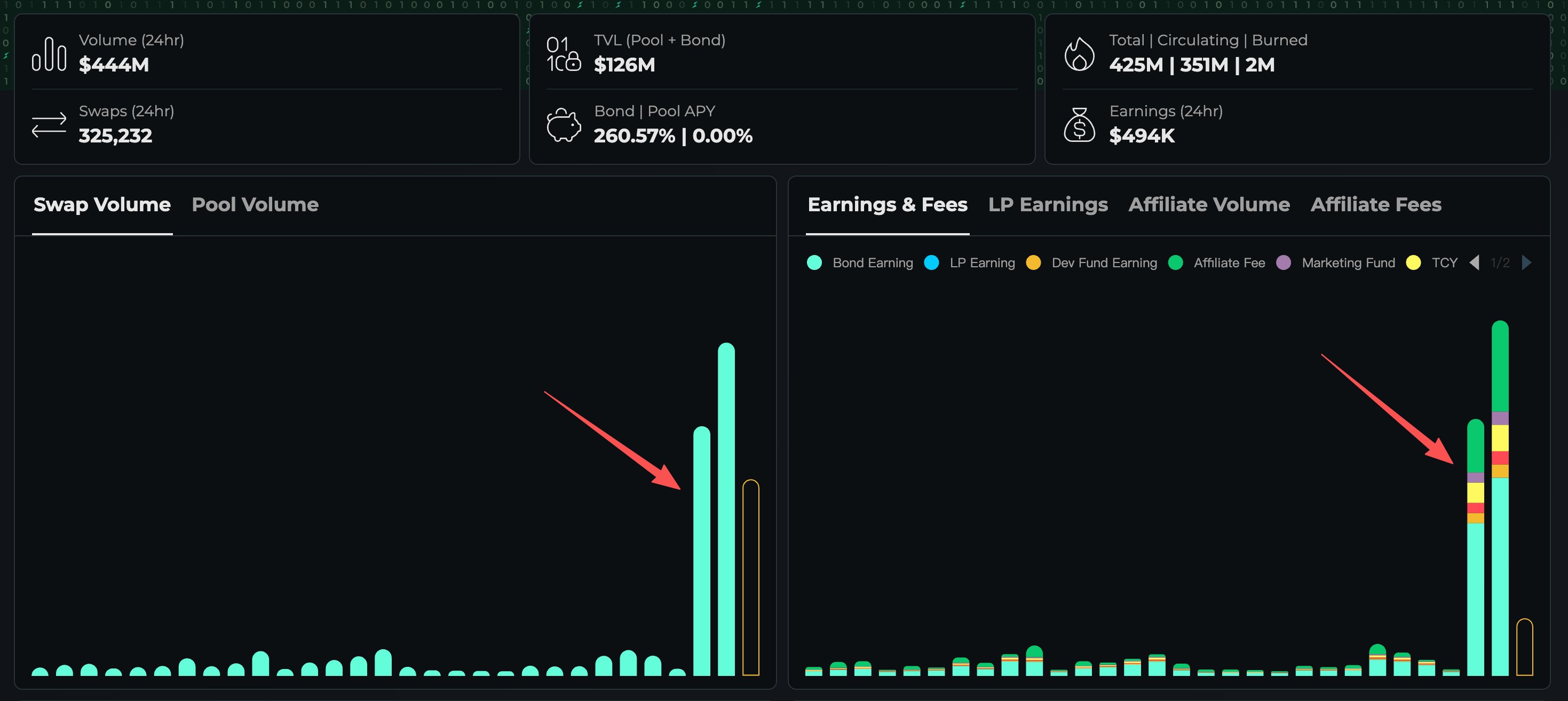Go to previous legend page arrow

(1474, 262)
